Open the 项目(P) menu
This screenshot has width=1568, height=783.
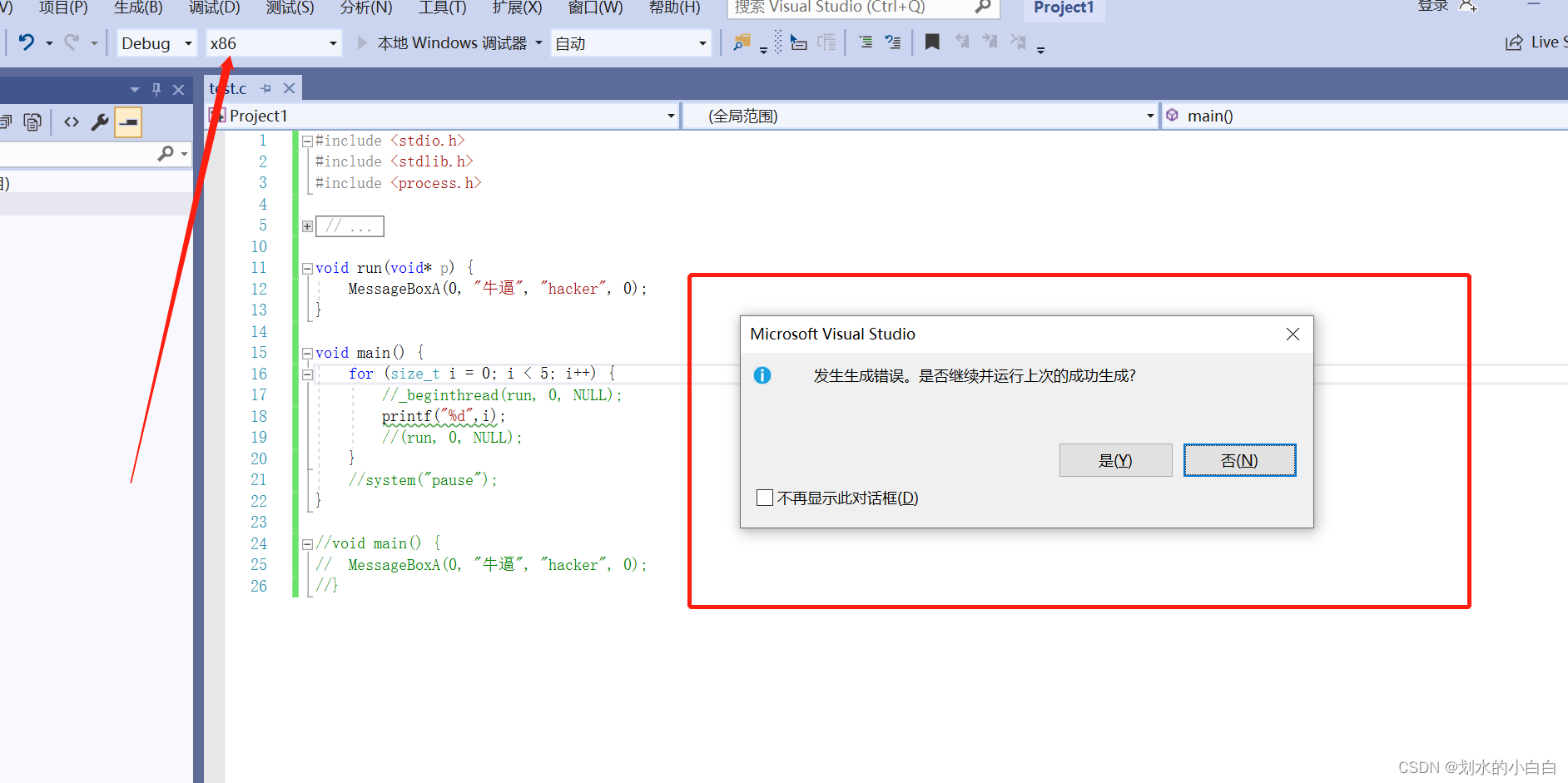(x=63, y=7)
